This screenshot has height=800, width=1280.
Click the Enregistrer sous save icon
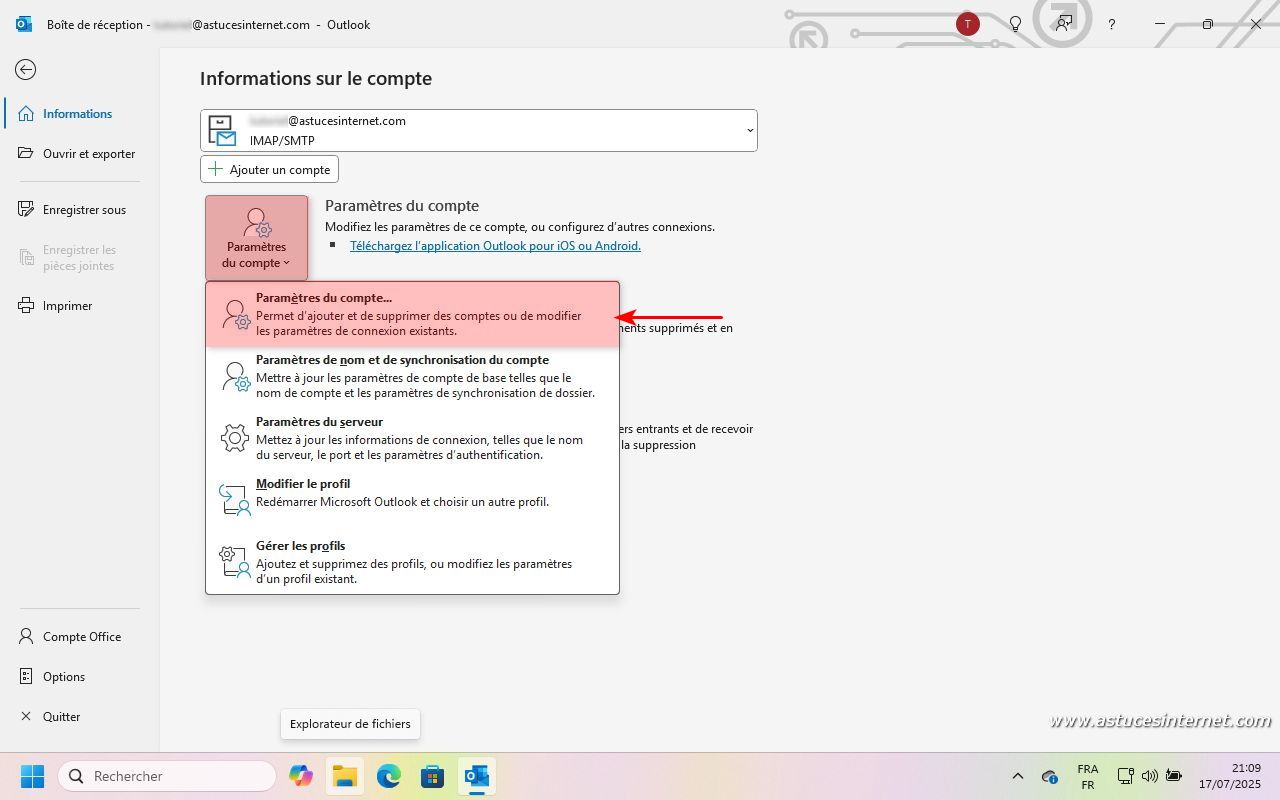pyautogui.click(x=26, y=209)
